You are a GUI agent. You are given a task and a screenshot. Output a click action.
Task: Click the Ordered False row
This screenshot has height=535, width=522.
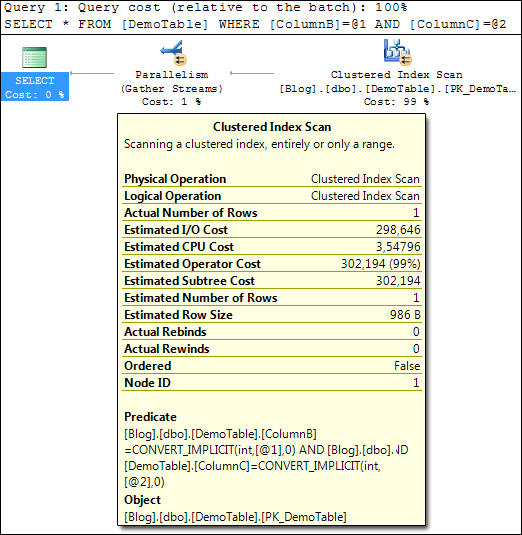272,366
